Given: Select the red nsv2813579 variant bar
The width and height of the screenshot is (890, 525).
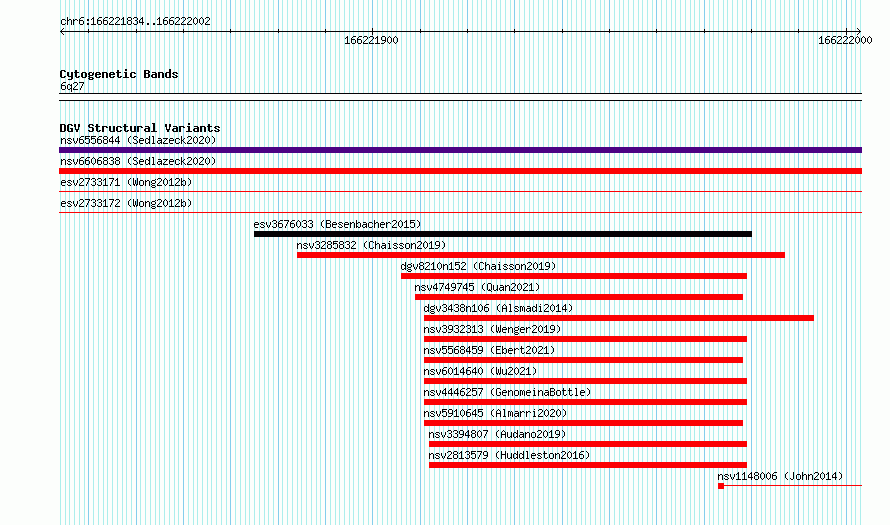Looking at the screenshot, I should 588,465.
